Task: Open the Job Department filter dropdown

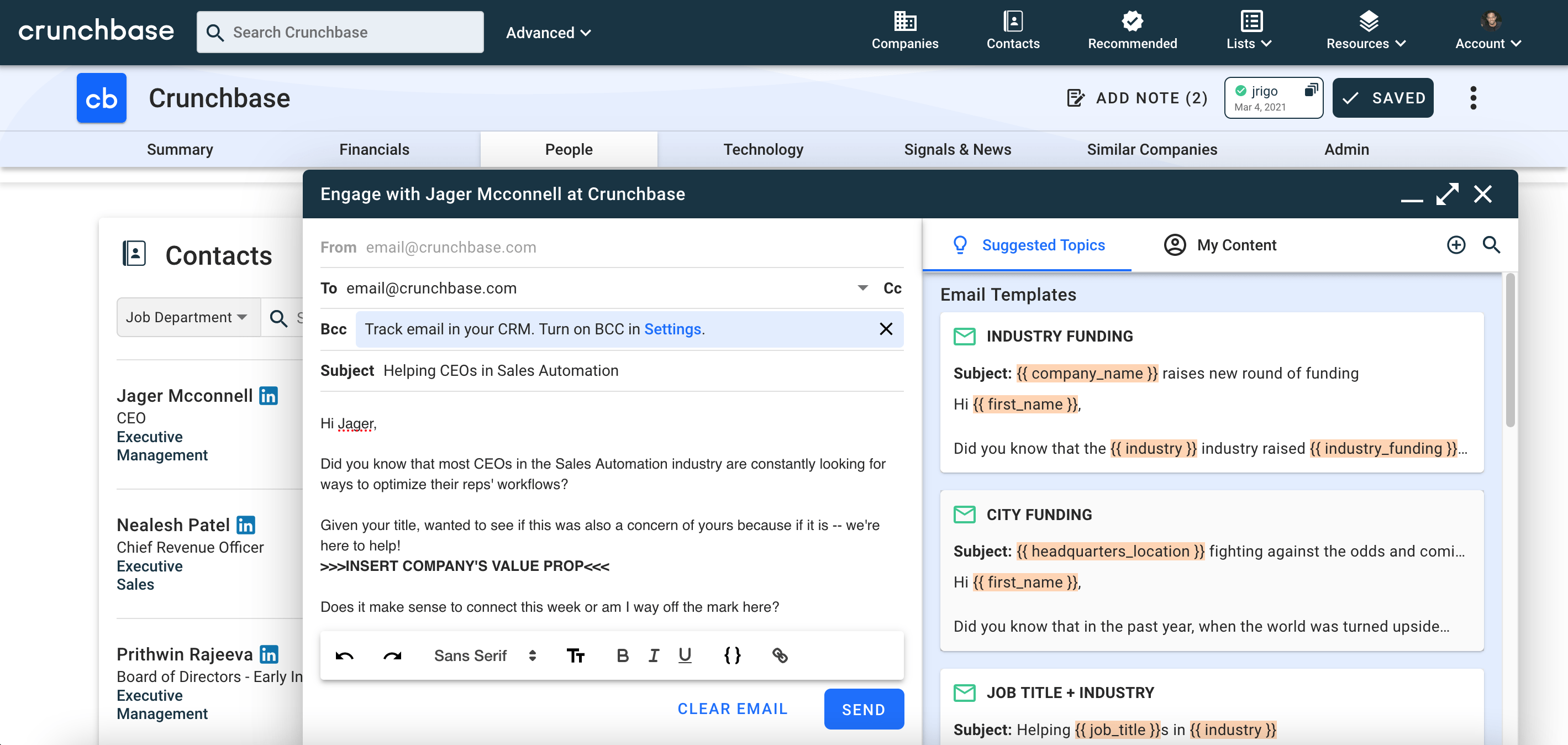Action: coord(187,317)
